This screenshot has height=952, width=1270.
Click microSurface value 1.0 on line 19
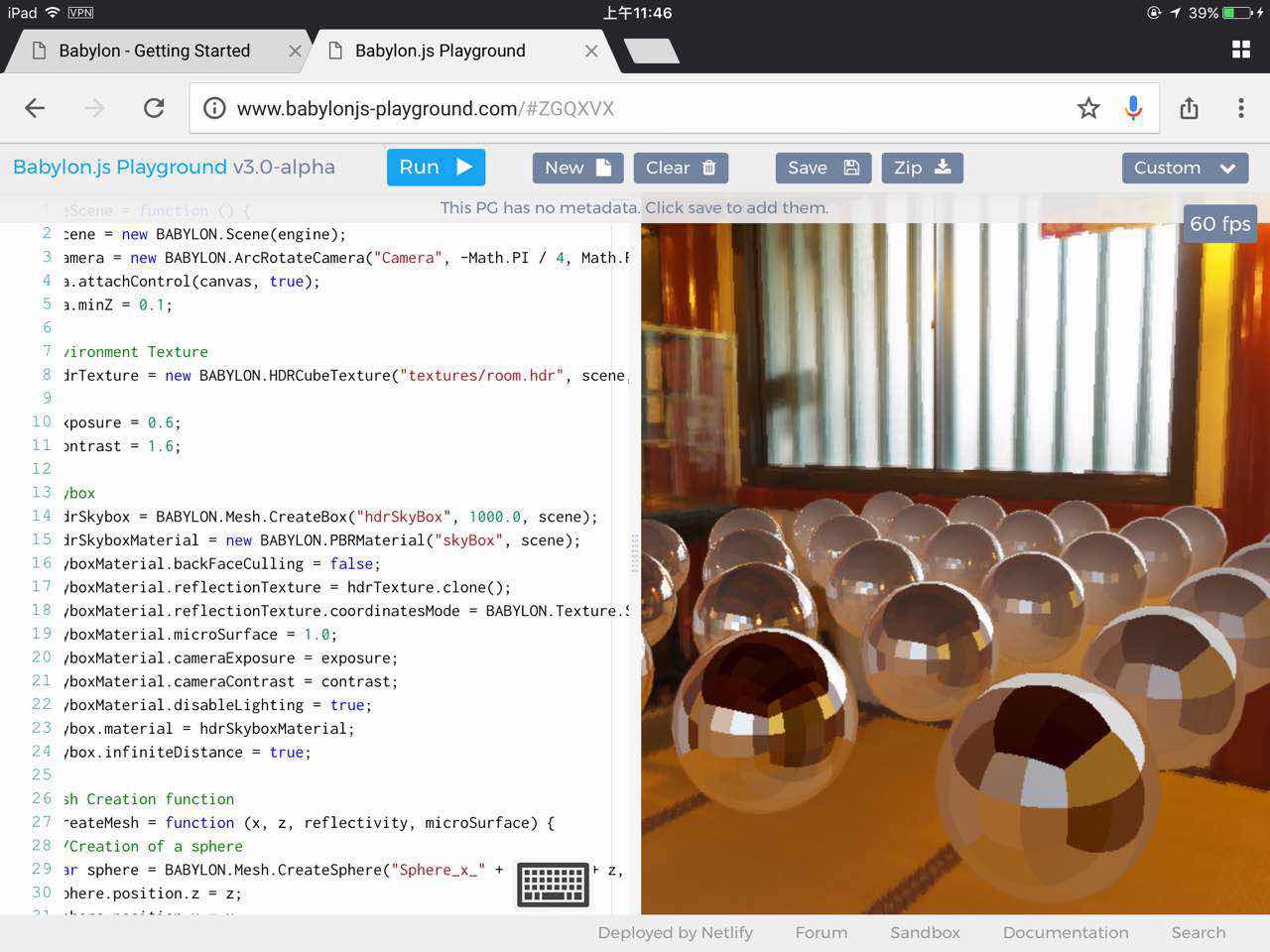pyautogui.click(x=317, y=635)
